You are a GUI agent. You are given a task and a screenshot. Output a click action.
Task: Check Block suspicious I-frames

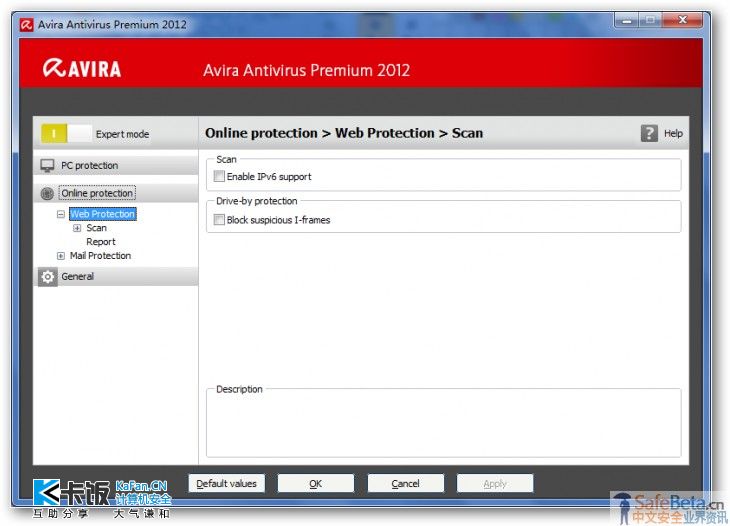219,219
